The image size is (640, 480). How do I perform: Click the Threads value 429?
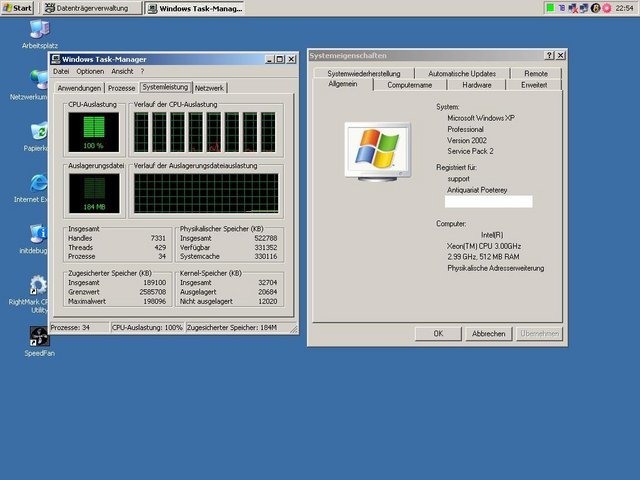(x=160, y=247)
